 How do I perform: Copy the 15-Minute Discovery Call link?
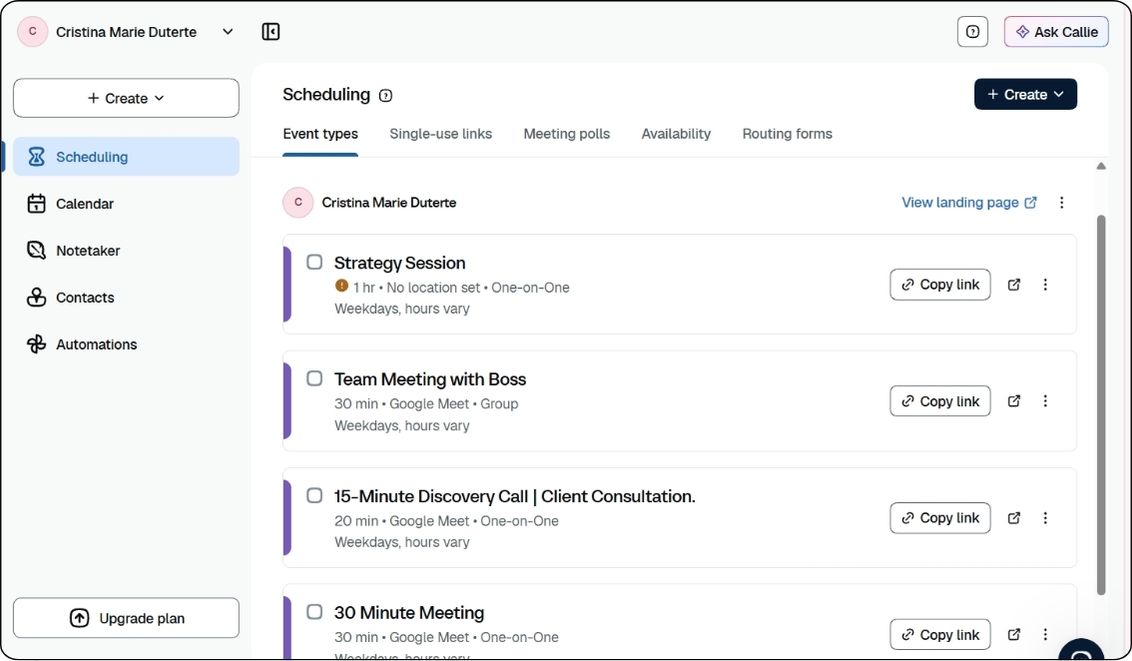940,518
